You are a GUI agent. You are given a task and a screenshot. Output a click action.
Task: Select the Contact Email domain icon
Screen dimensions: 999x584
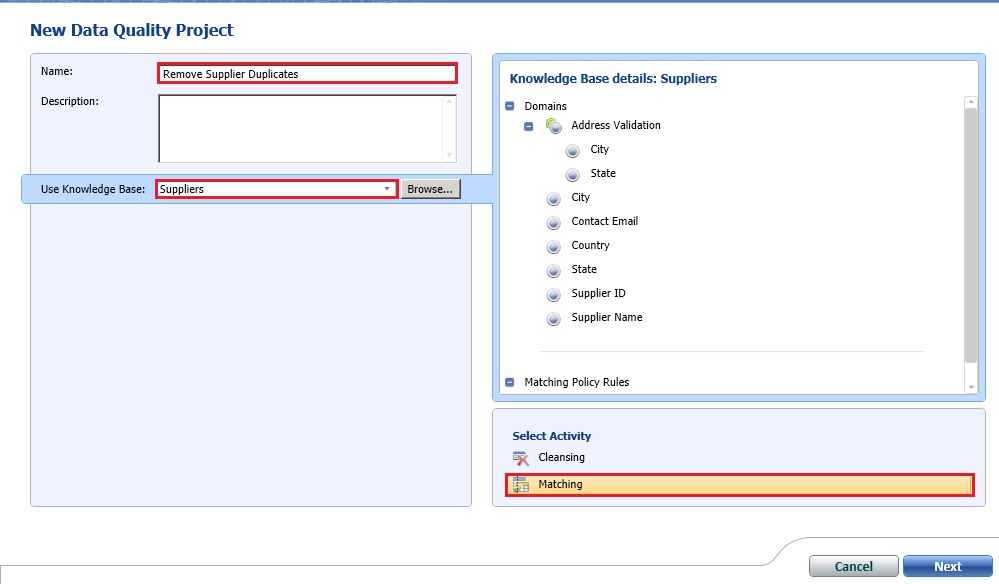(x=553, y=221)
